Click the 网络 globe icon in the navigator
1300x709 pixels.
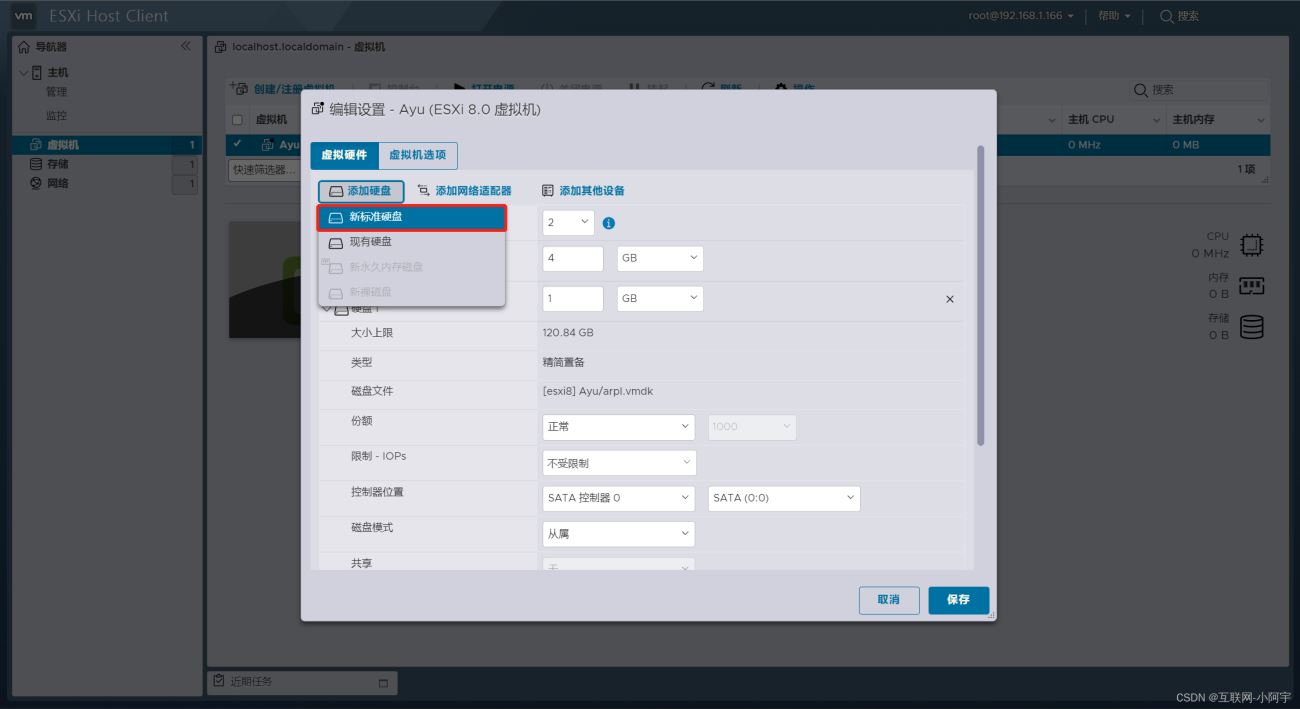point(37,184)
